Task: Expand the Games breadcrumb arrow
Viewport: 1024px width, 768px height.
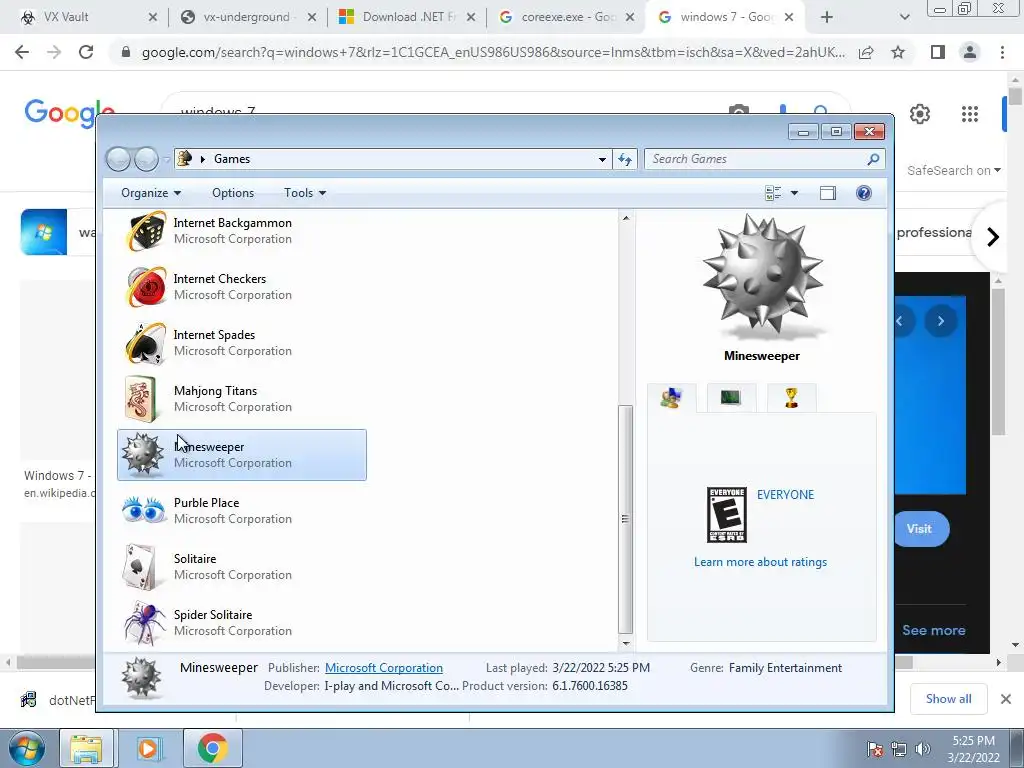Action: 202,159
